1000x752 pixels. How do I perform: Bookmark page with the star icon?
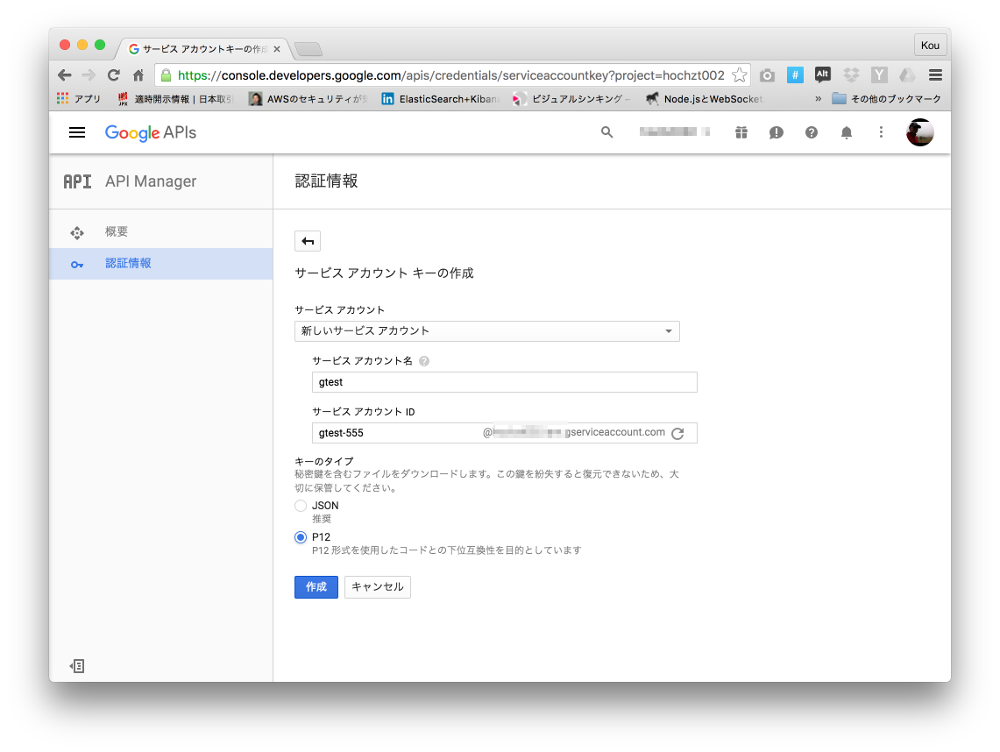739,75
